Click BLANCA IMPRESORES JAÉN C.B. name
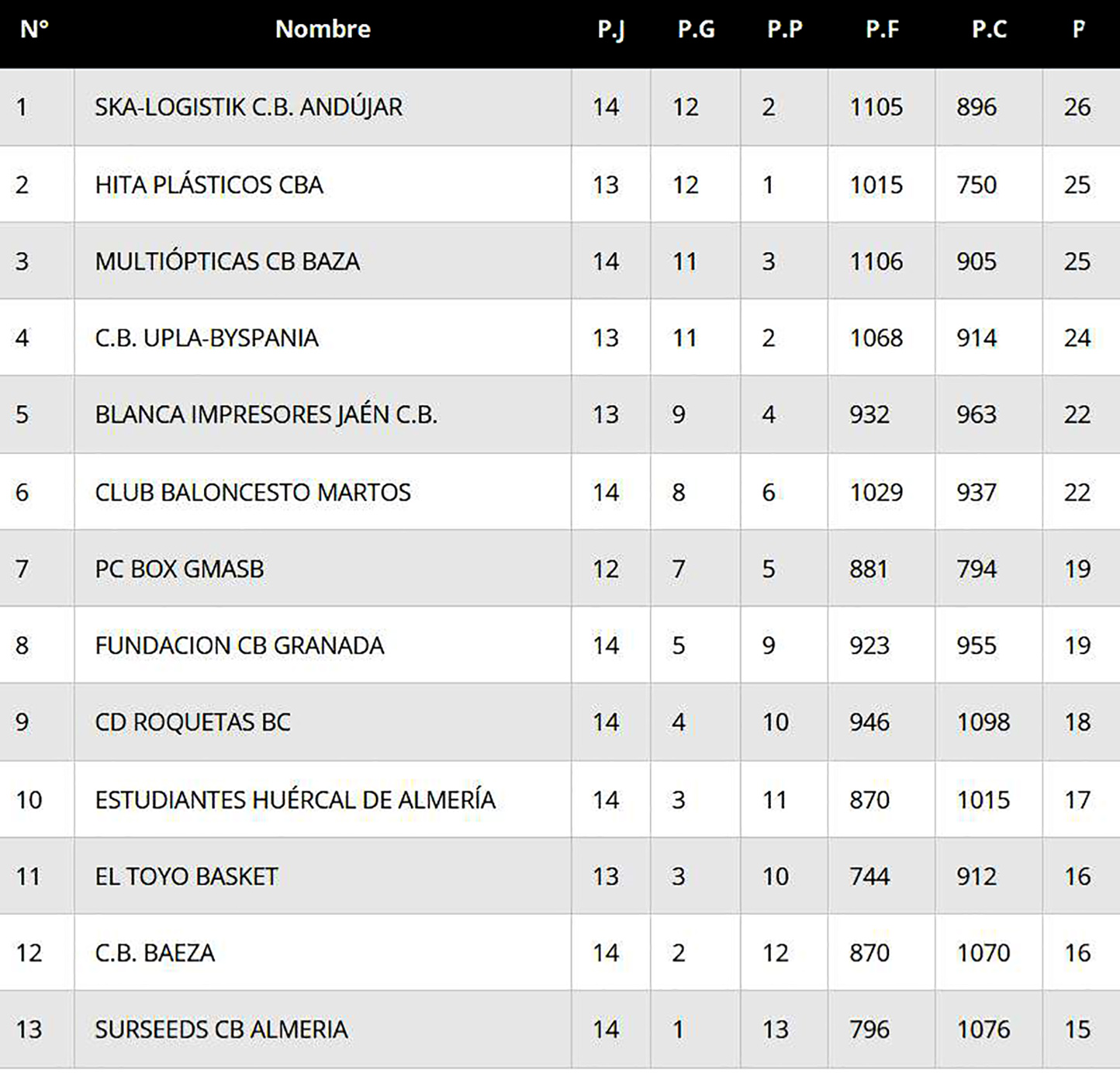 point(266,415)
